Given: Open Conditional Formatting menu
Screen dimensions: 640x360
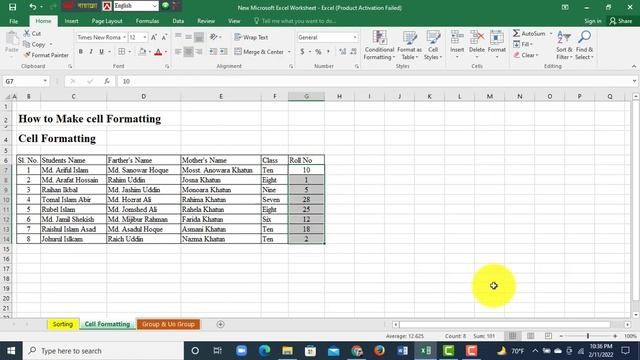Looking at the screenshot, I should click(x=379, y=45).
